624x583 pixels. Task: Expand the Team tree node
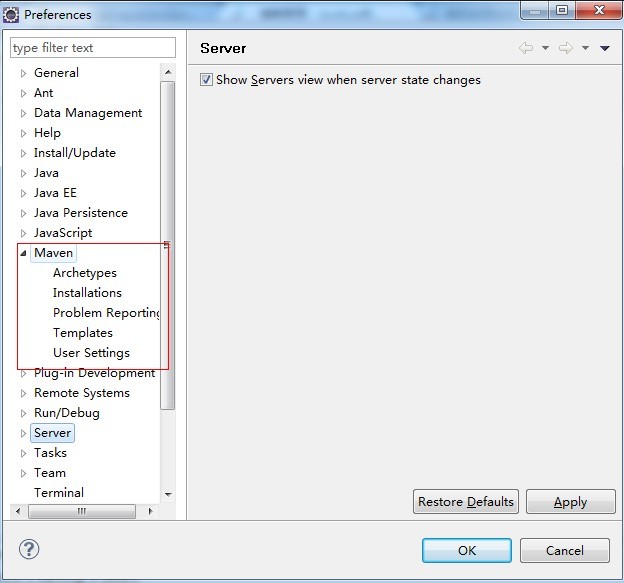23,473
